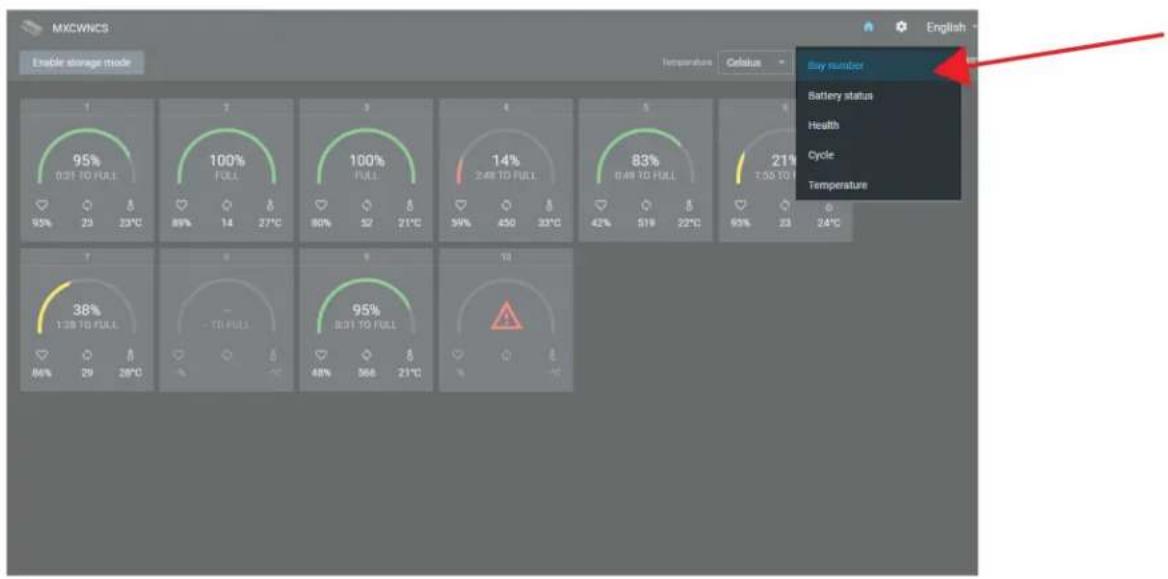Click the 28°C temperature value
This screenshot has width=1168, height=579.
tap(130, 373)
